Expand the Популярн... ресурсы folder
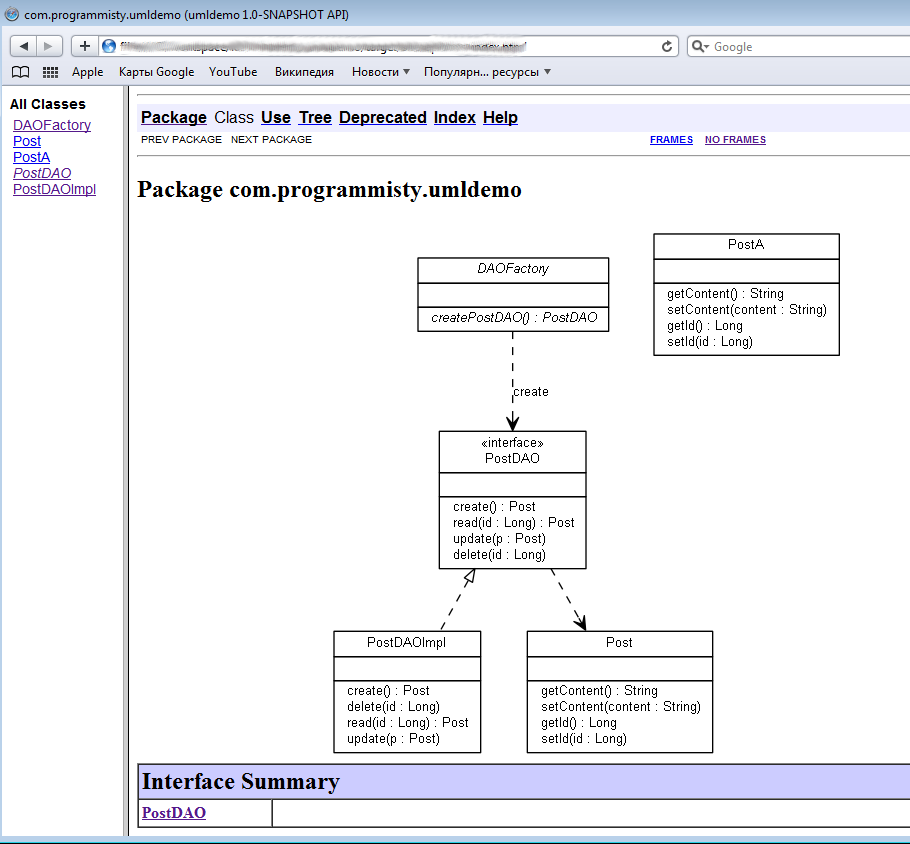Viewport: 910px width, 844px height. click(x=486, y=71)
